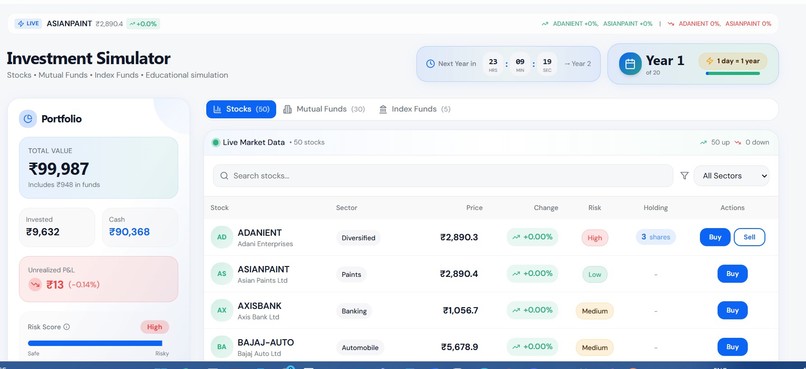Click the Cash ₹90,368 card
The width and height of the screenshot is (806, 369).
pos(140,227)
